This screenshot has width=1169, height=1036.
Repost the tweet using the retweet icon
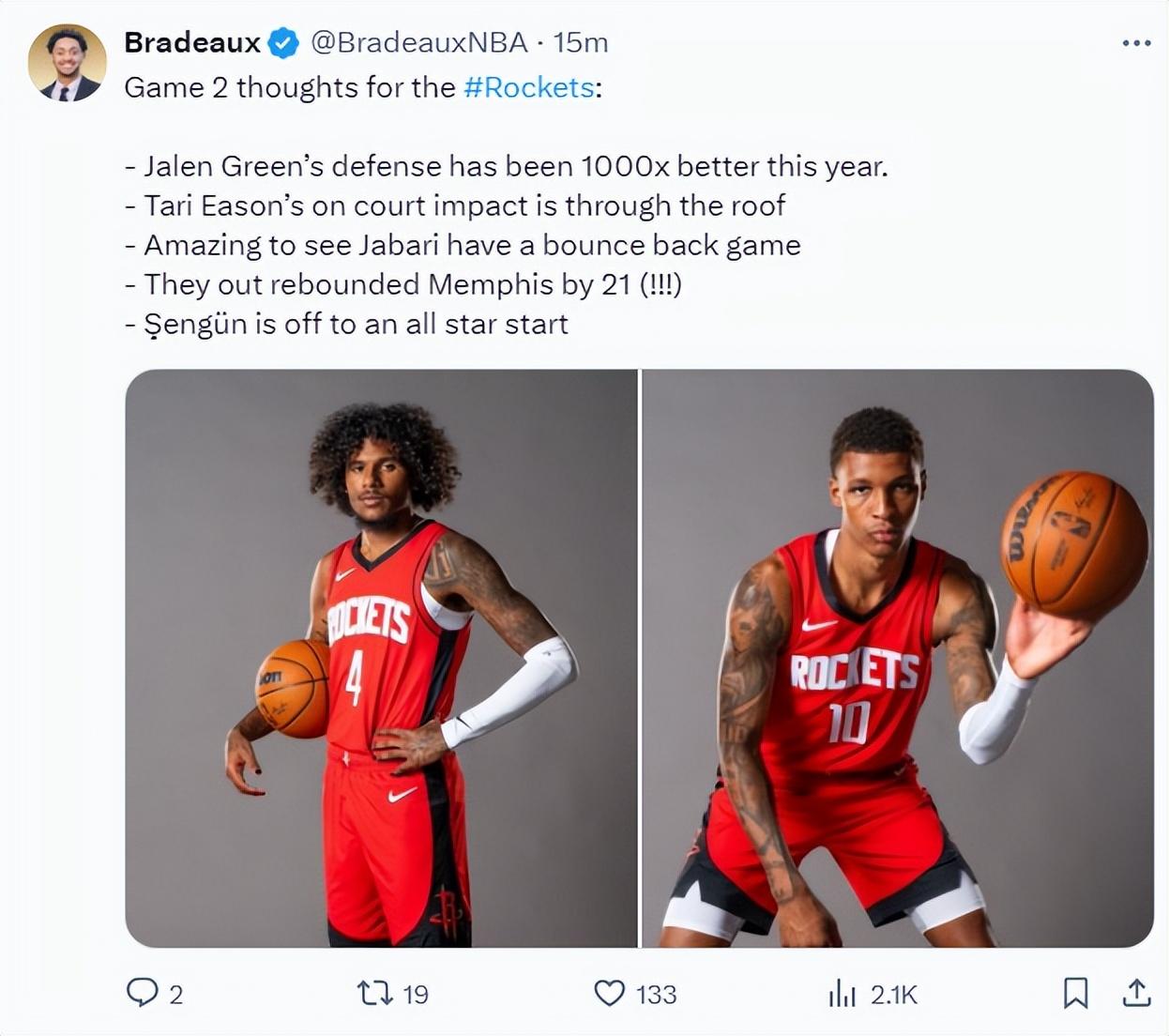click(x=375, y=993)
